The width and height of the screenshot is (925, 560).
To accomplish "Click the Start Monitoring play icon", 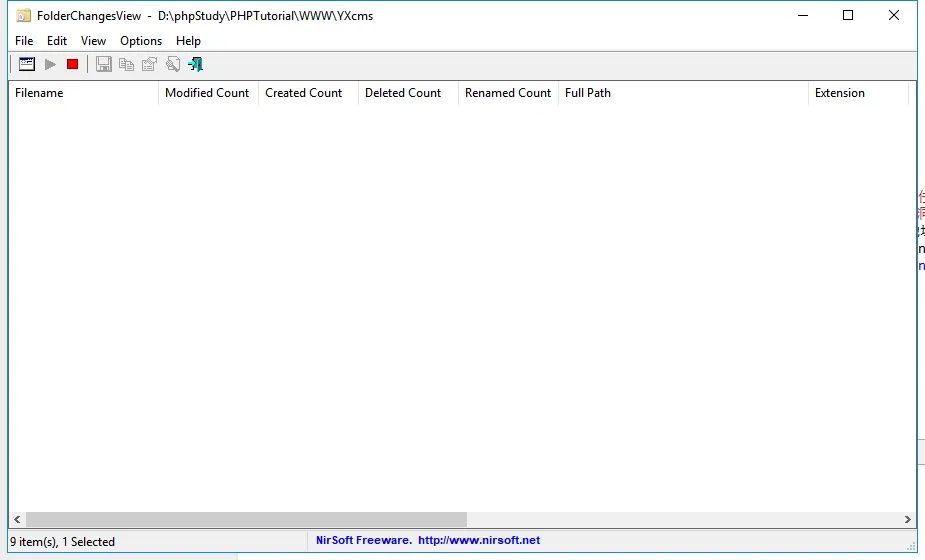I will coord(50,64).
